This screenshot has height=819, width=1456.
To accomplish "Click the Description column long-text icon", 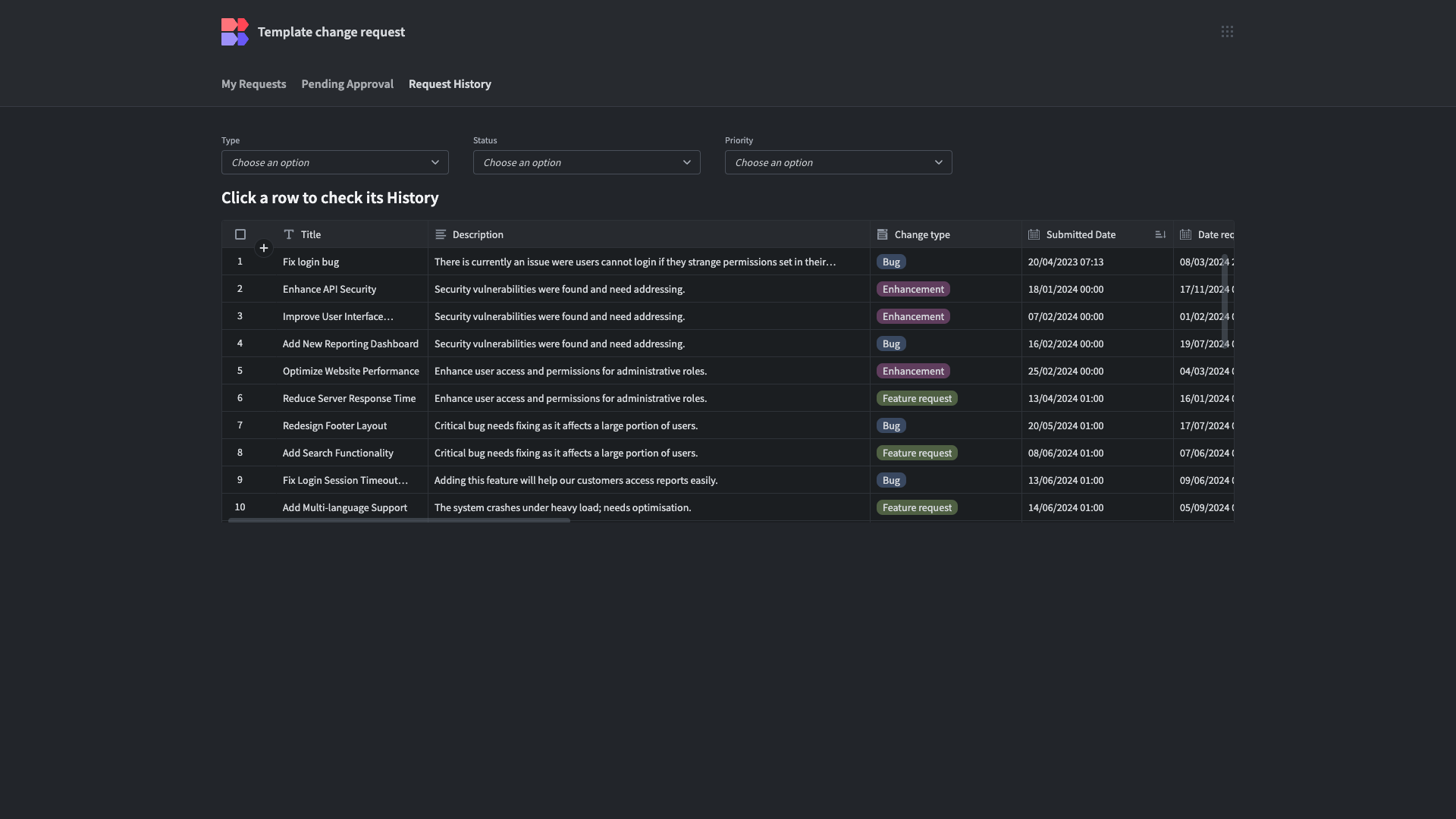I will coord(441,234).
